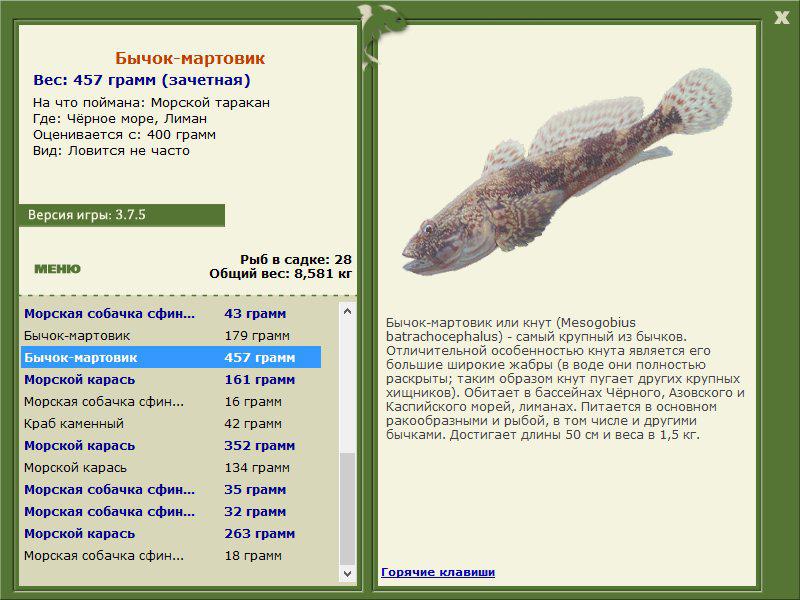Screen dimensions: 800x600
Task: Select Морской карась 263 грамм entry
Action: tap(171, 533)
